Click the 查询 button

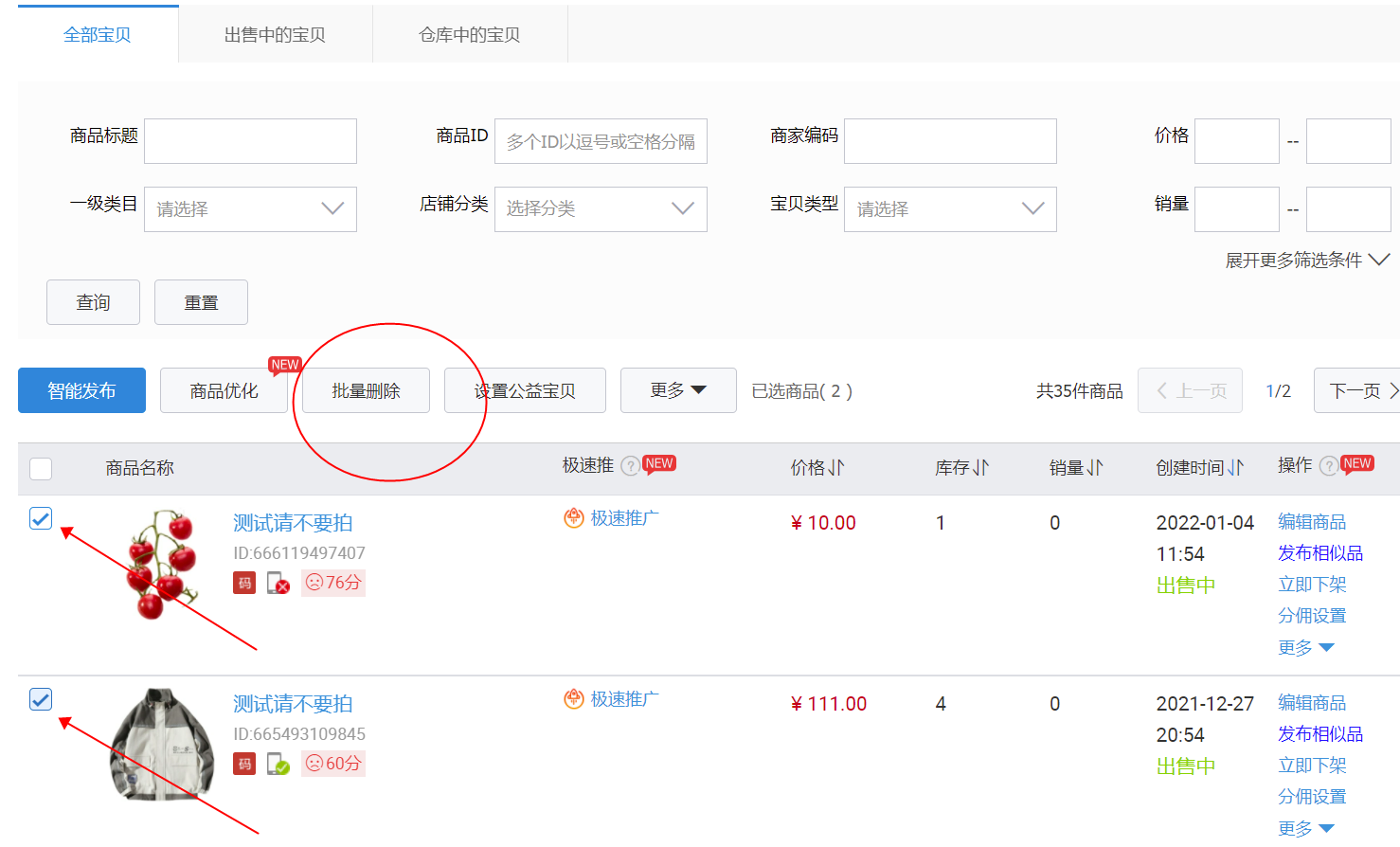pos(93,302)
